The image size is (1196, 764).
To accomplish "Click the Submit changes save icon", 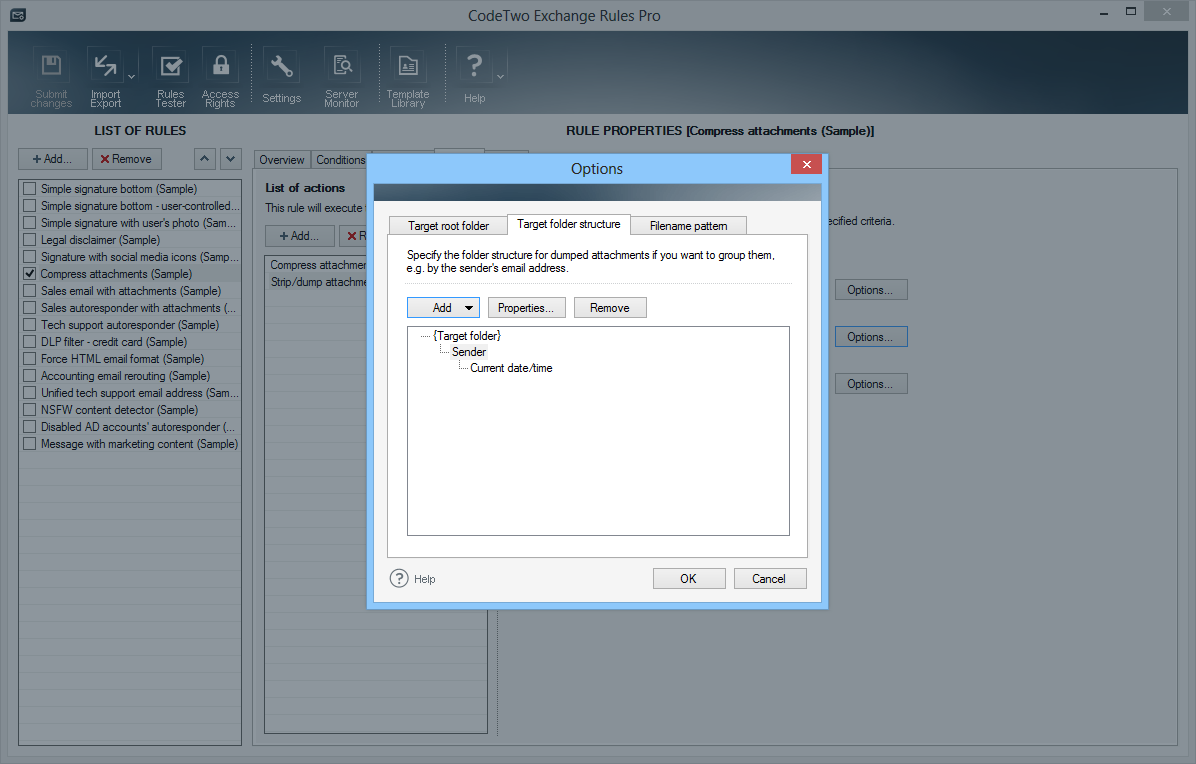I will [51, 67].
